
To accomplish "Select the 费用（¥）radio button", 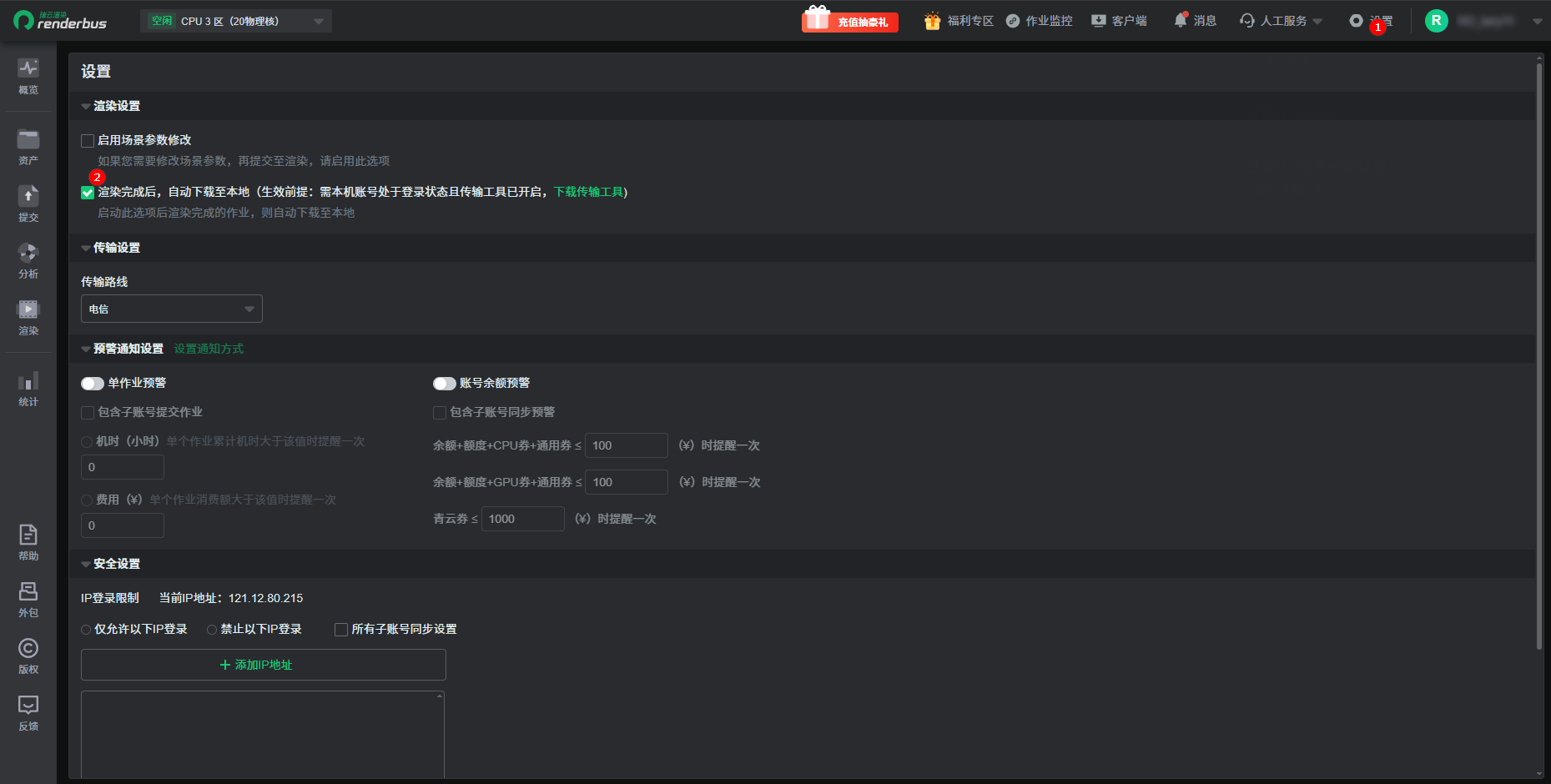I will point(87,500).
